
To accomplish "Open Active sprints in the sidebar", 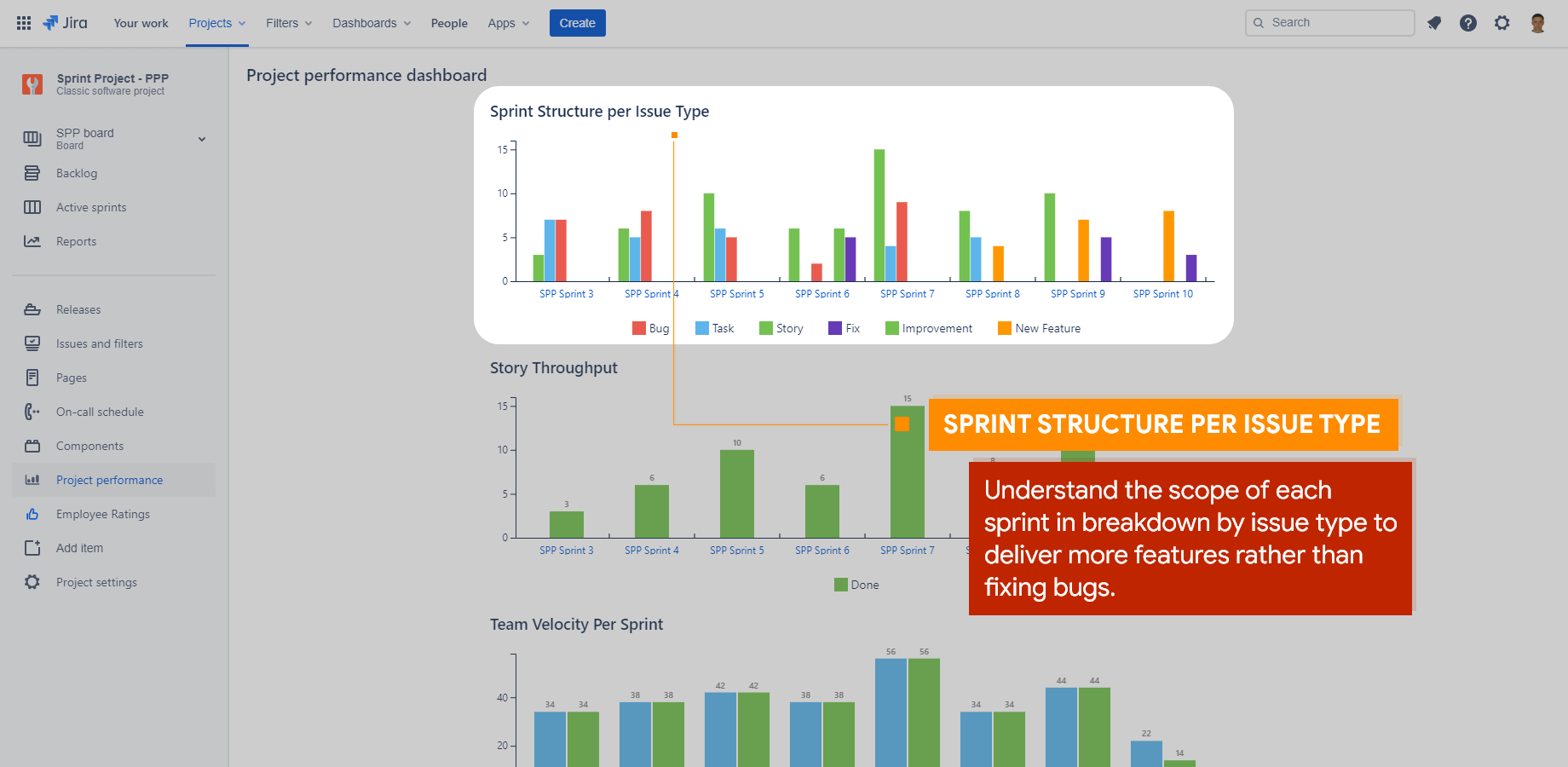I will pos(91,207).
